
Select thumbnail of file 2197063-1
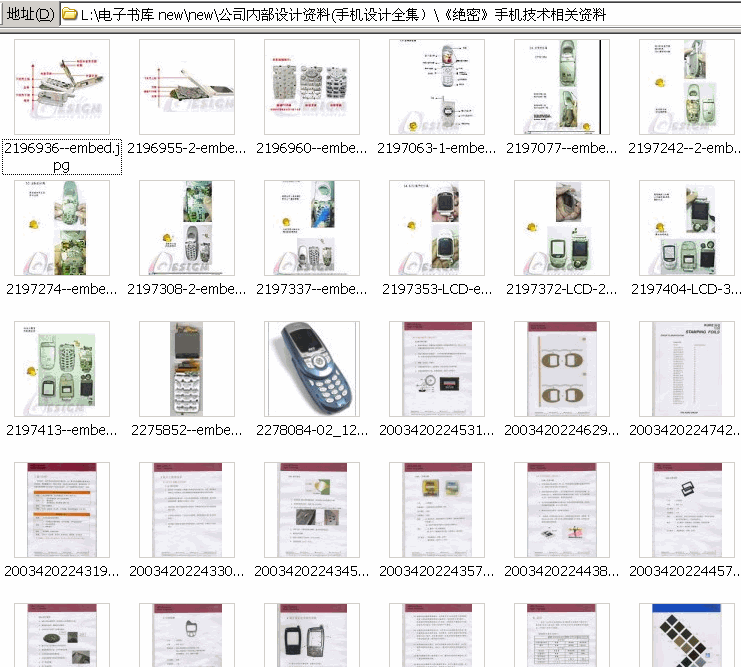pos(437,87)
